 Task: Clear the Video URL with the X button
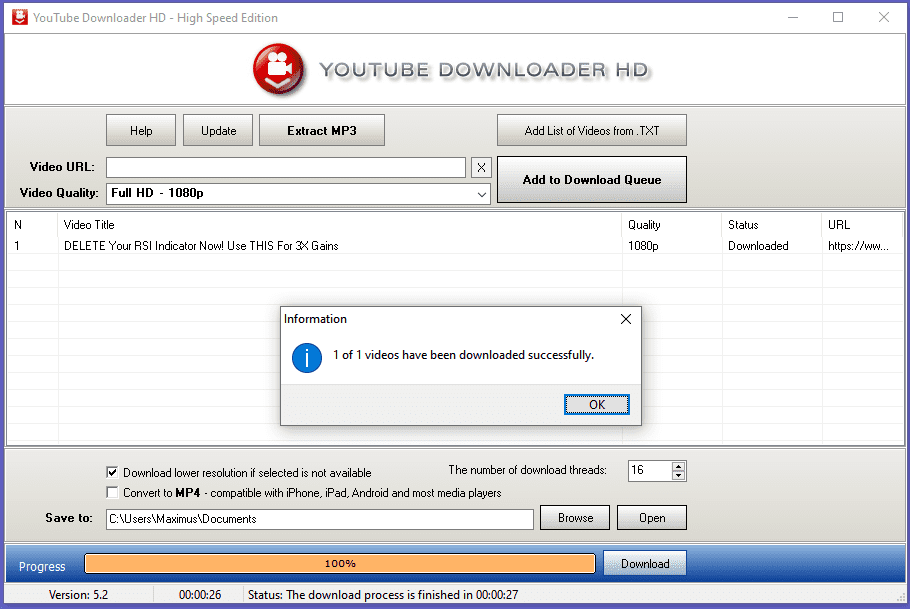[x=481, y=168]
